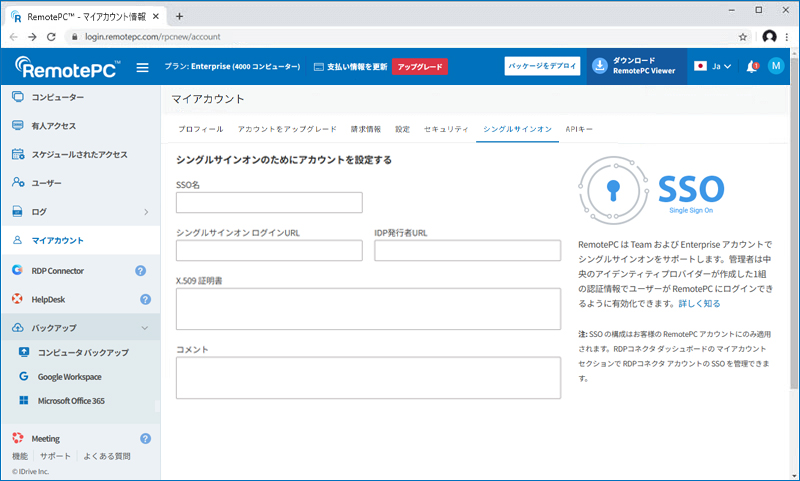Open the 請求情報 tab
The image size is (800, 481).
coord(366,129)
